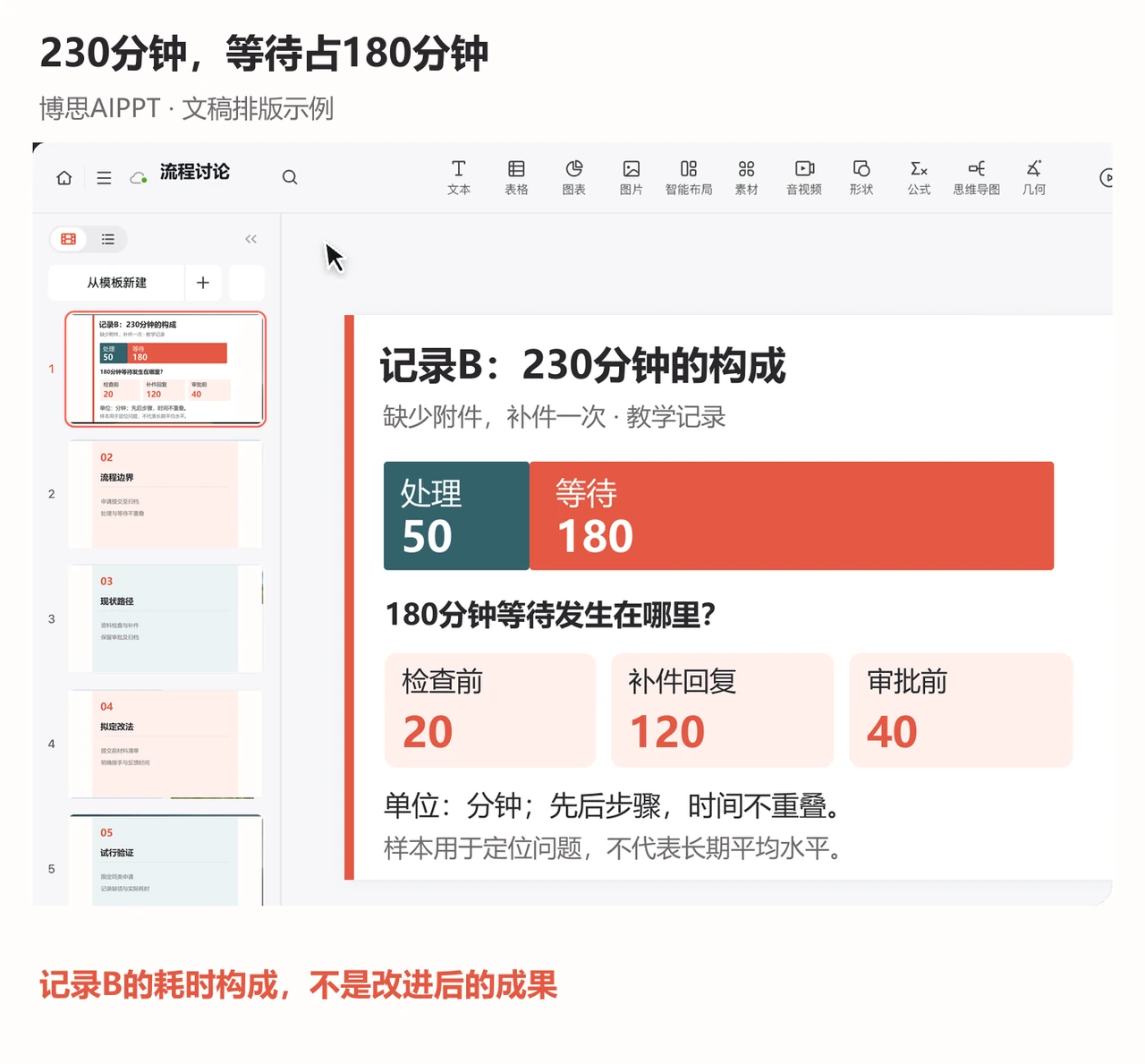Insert a table (表格)
Image resolution: width=1145 pixels, height=1064 pixels.
[x=516, y=177]
